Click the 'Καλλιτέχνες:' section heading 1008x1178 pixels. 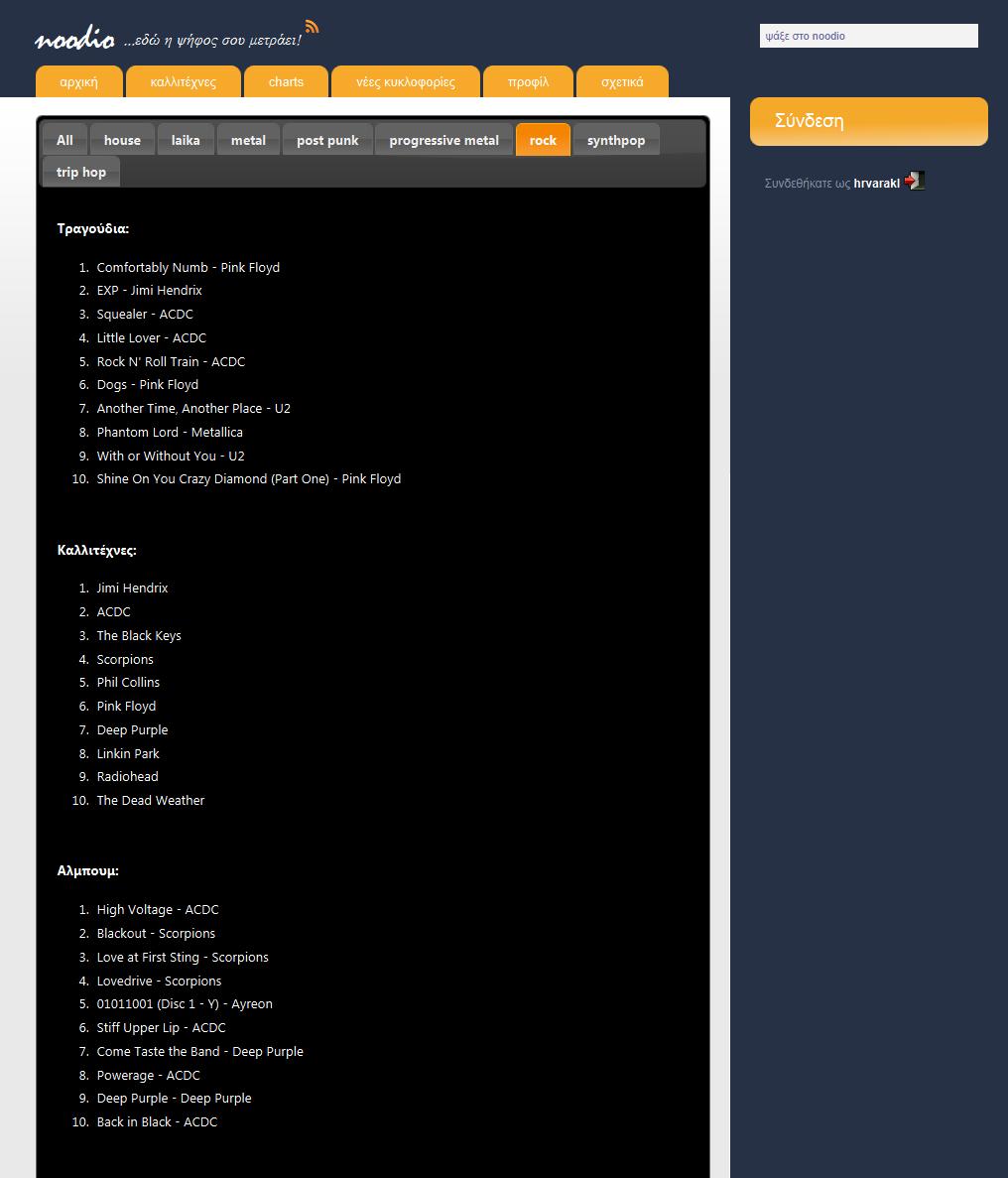[97, 551]
